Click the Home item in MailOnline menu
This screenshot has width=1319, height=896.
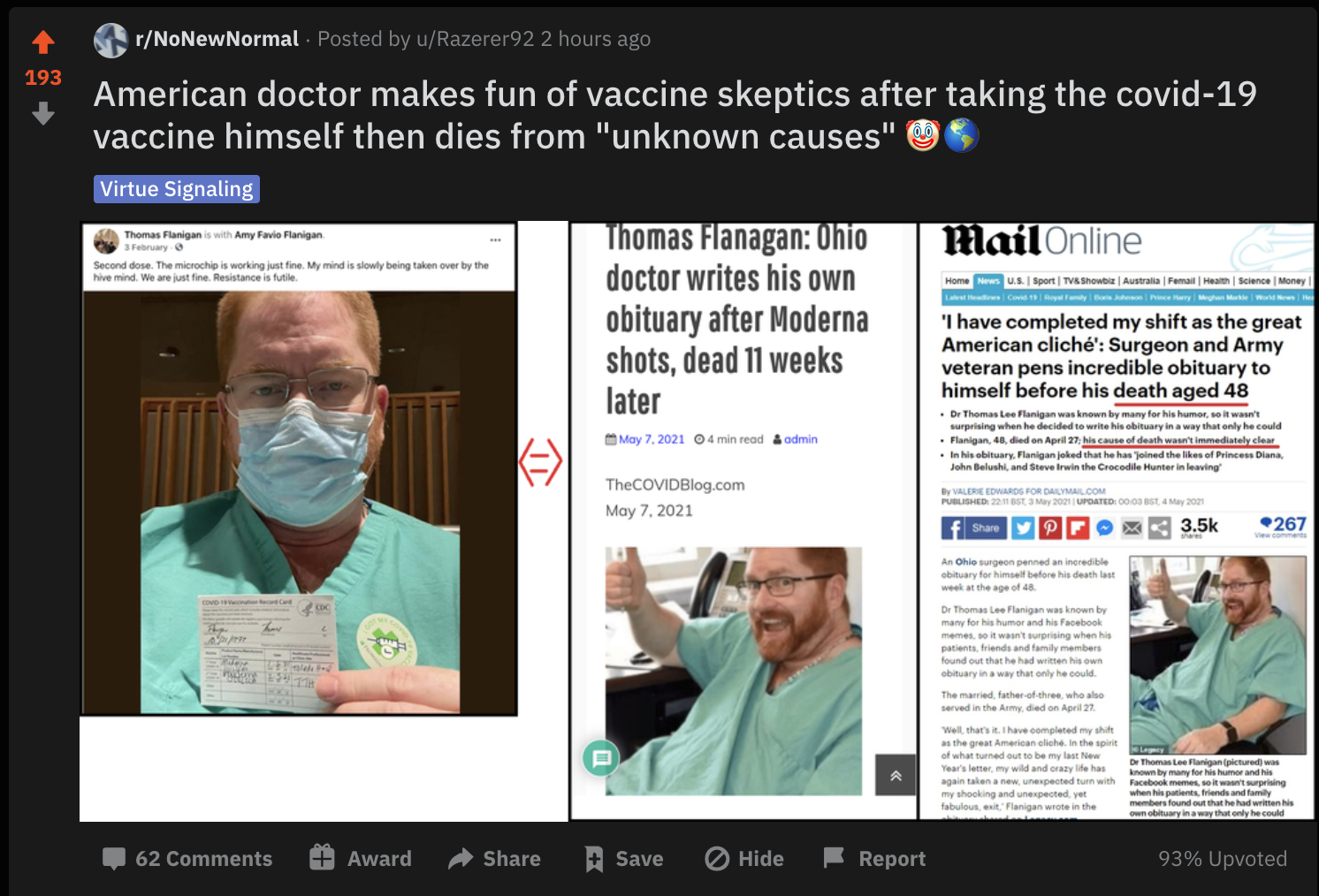point(957,281)
